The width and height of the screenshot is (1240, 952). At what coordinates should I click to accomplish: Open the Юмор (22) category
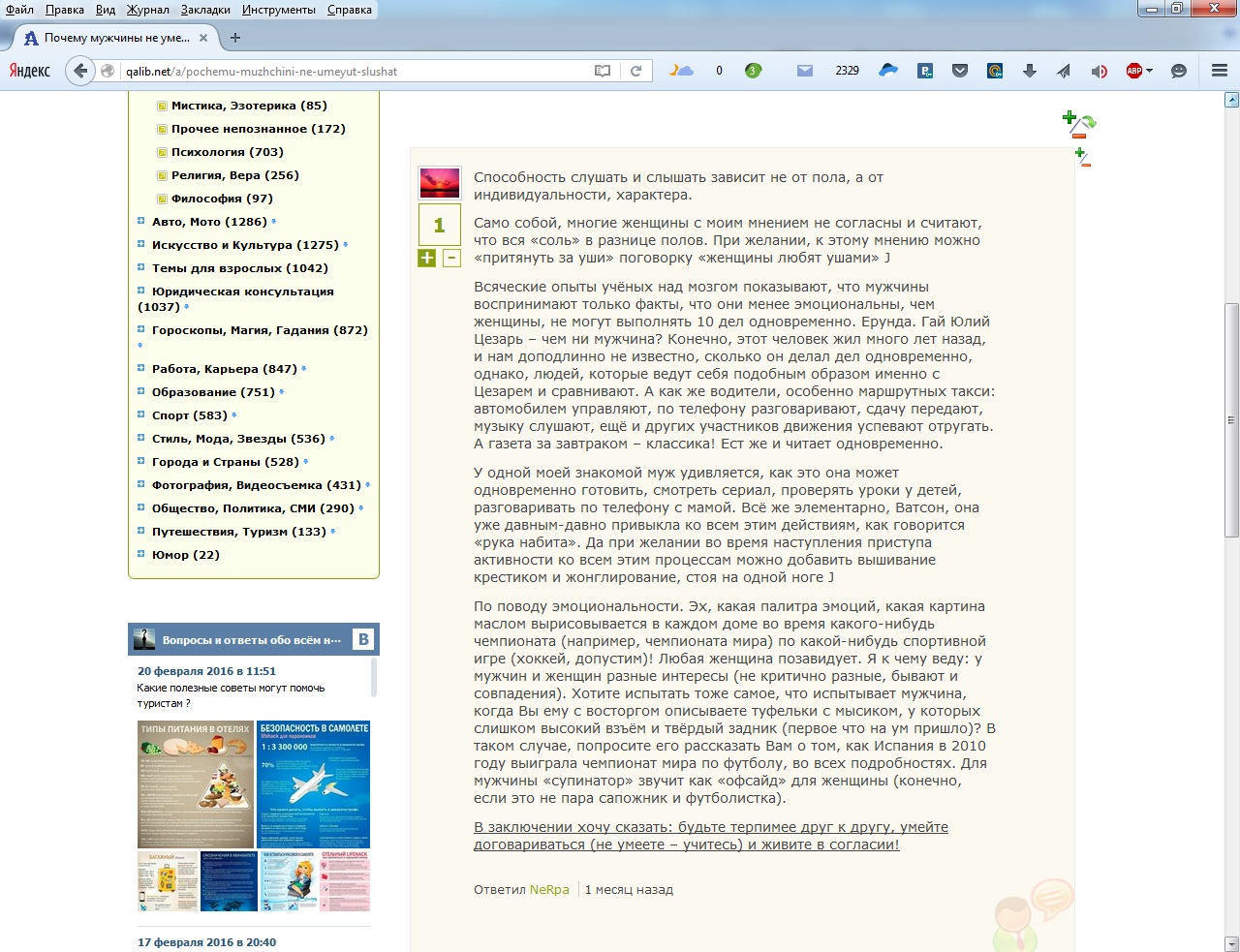186,555
